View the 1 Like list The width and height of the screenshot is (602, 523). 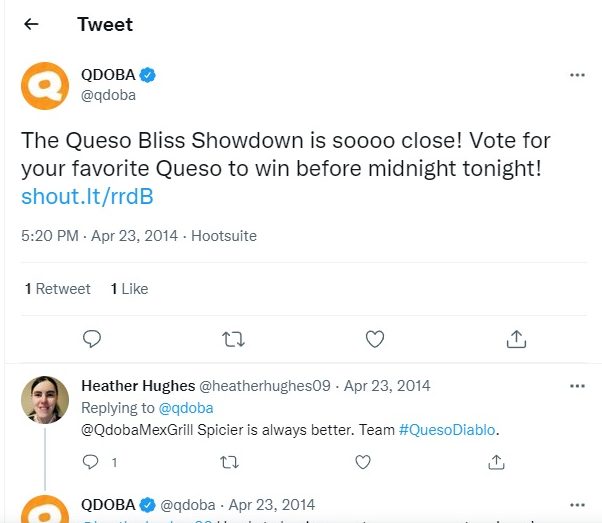point(129,289)
